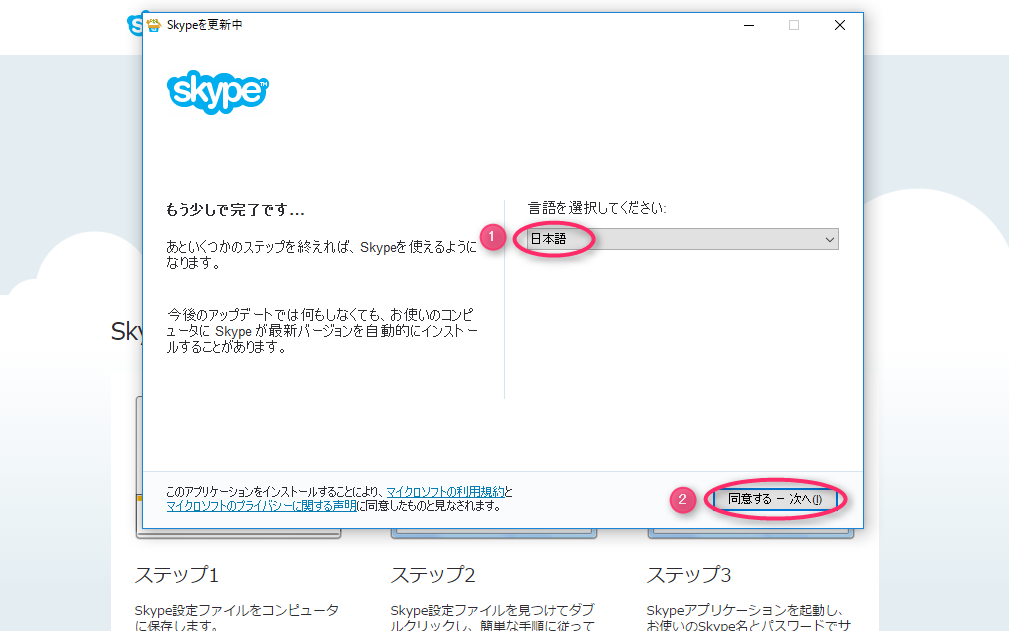The width and height of the screenshot is (1009, 631).
Task: Click the もう少しで完了です... heading
Action: tap(235, 210)
